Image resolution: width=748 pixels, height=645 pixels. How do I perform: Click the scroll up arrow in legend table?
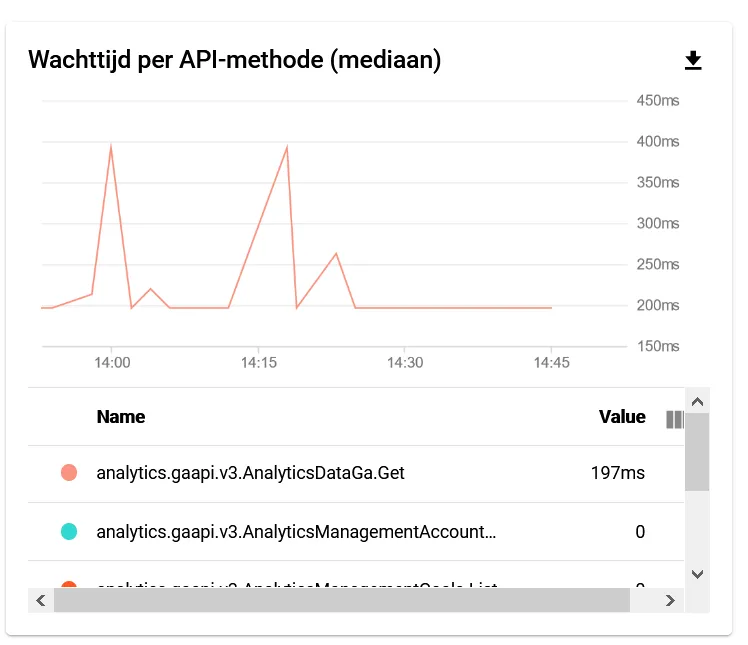pos(698,401)
